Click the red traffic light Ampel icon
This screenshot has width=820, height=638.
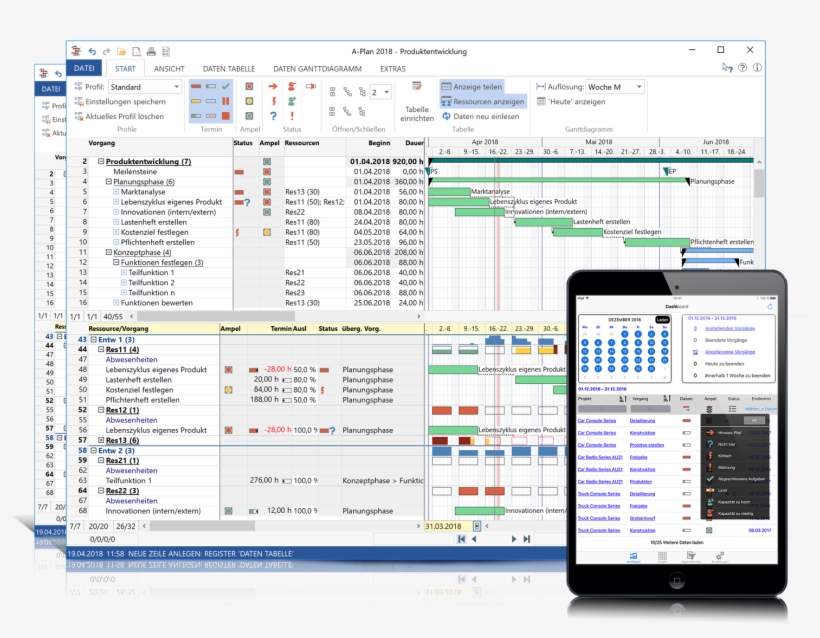pos(250,87)
